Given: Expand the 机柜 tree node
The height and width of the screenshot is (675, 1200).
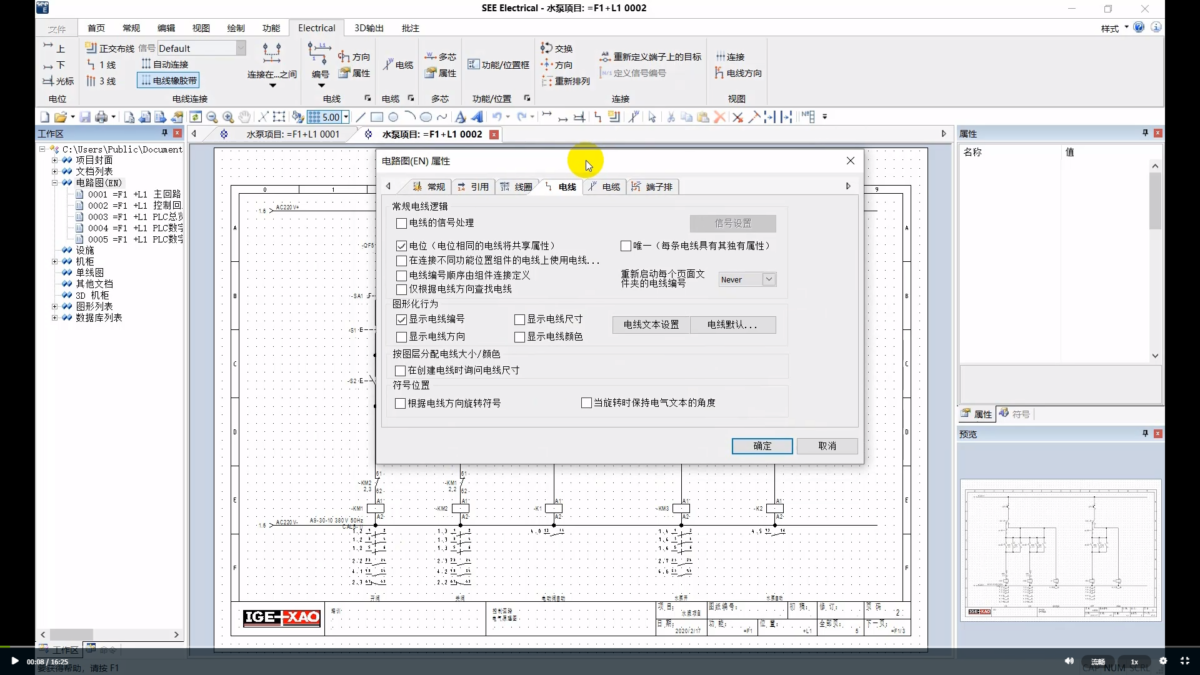Looking at the screenshot, I should point(56,261).
